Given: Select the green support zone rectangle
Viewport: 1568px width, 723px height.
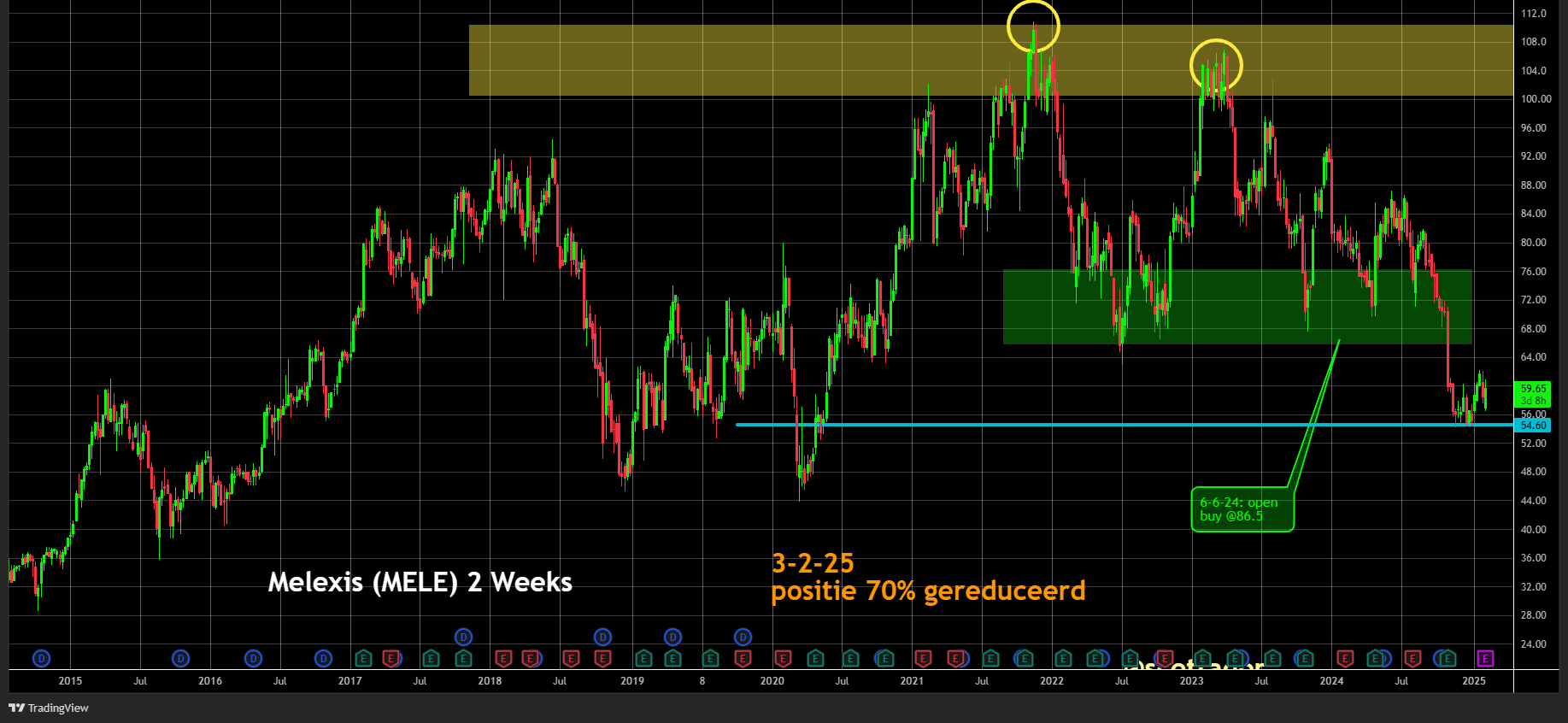Looking at the screenshot, I should tap(1237, 307).
